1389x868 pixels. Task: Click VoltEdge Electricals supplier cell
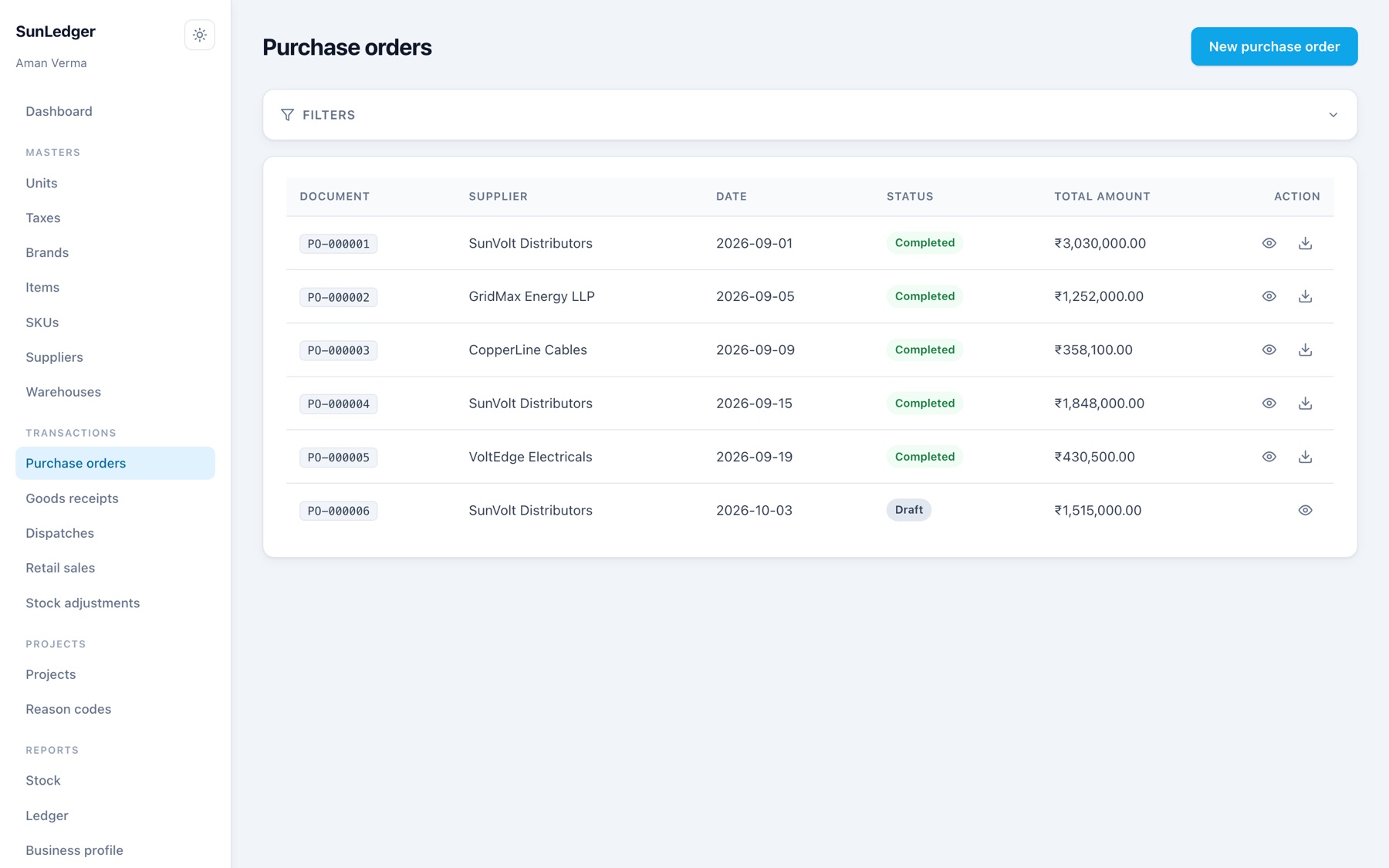530,457
